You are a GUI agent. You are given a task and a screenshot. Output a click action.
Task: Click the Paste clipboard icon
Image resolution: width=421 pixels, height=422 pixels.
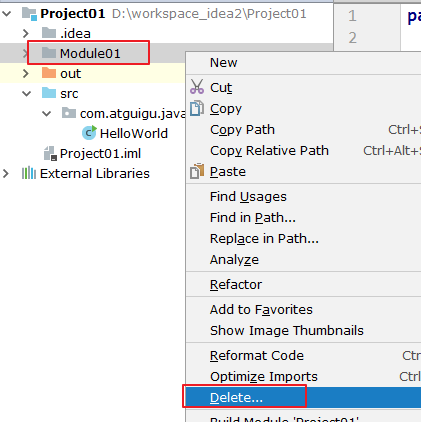[x=197, y=171]
